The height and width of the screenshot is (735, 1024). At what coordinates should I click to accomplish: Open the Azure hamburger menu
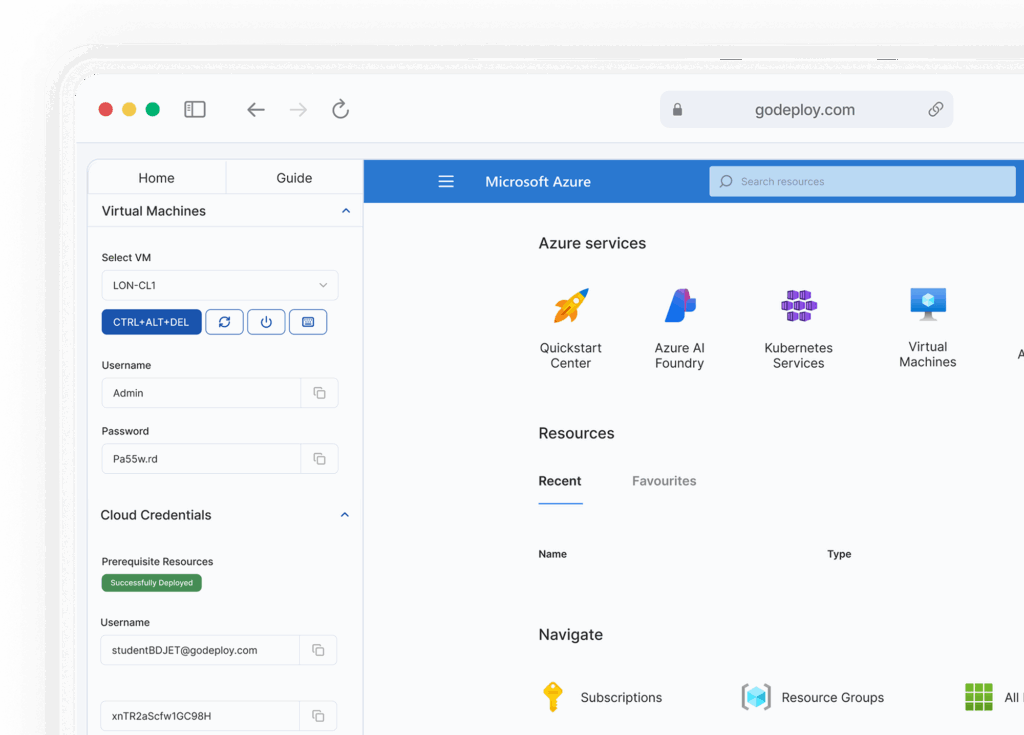point(446,181)
